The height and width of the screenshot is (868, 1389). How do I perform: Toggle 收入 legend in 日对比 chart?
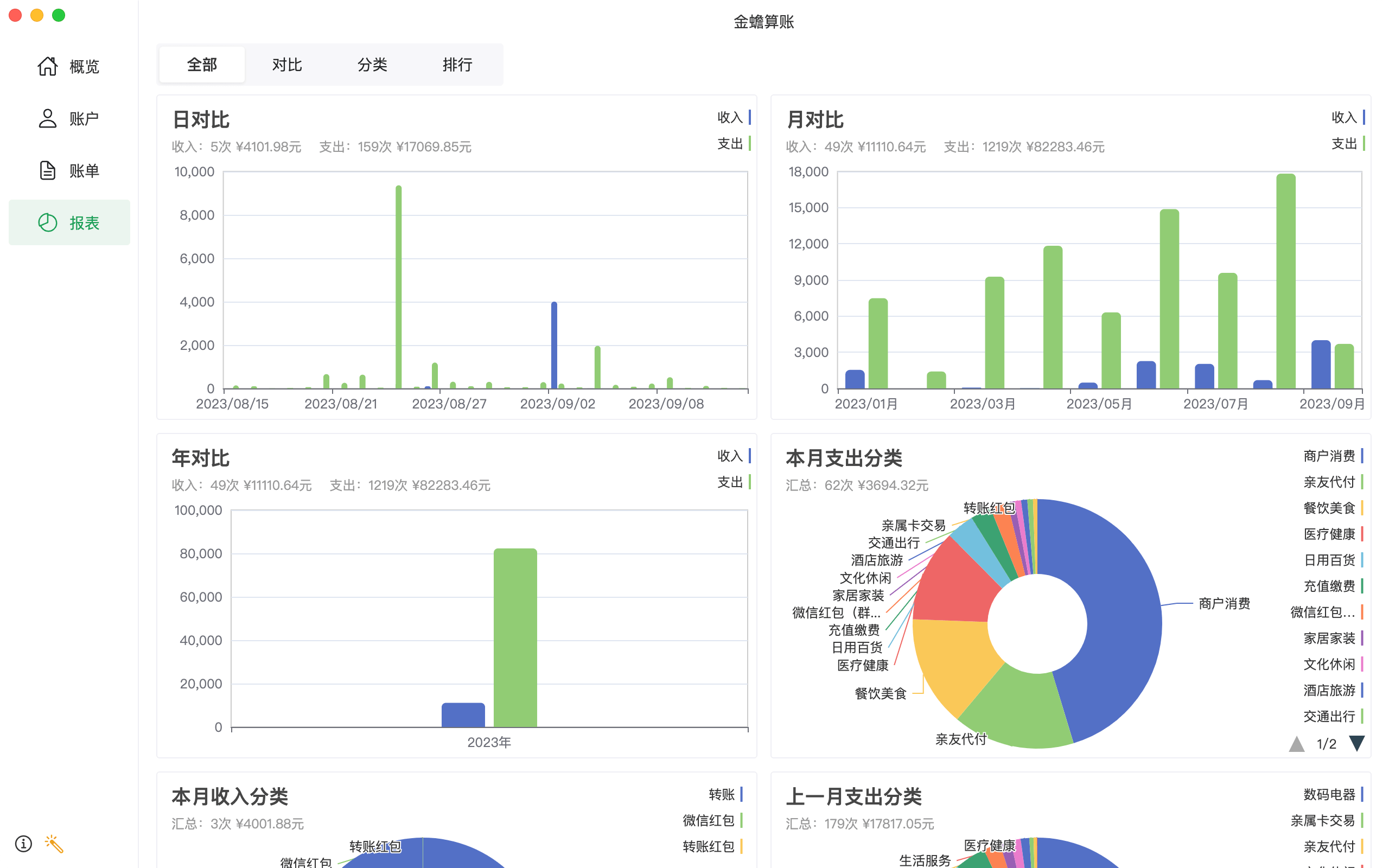point(733,118)
